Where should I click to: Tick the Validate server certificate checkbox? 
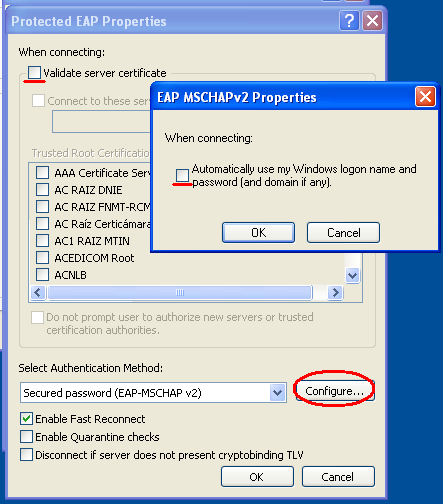click(x=34, y=72)
